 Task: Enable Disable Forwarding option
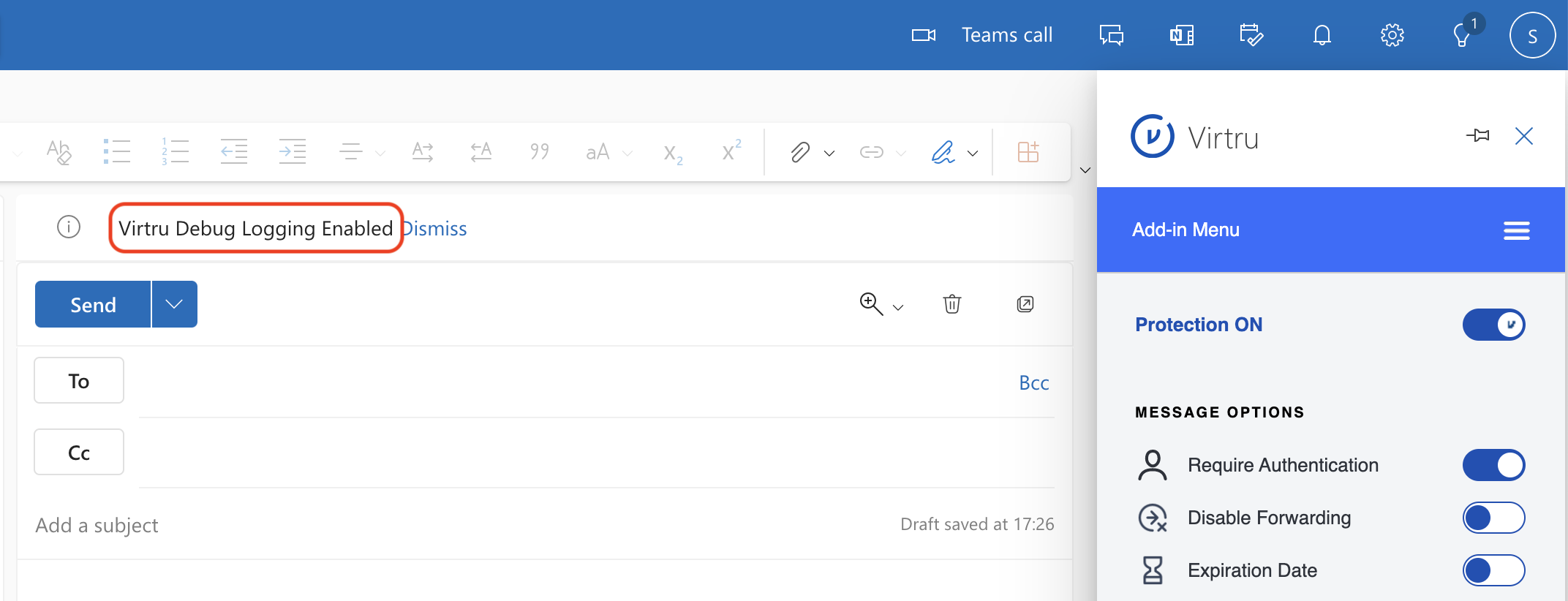point(1493,518)
